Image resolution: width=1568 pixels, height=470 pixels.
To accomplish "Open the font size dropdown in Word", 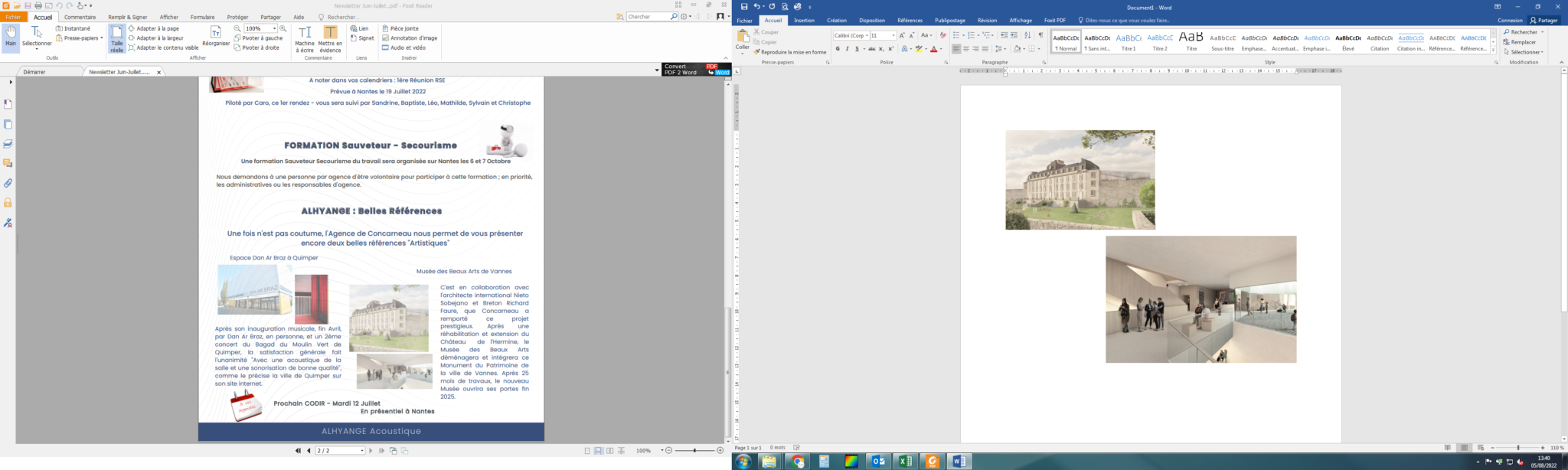I will (893, 35).
